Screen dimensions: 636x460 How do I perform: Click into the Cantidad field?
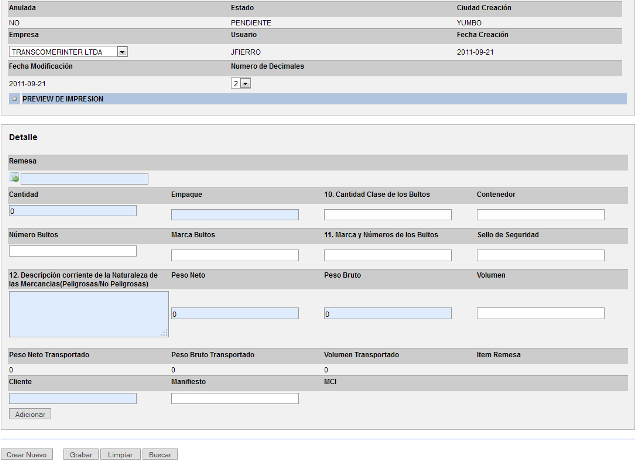click(x=72, y=211)
